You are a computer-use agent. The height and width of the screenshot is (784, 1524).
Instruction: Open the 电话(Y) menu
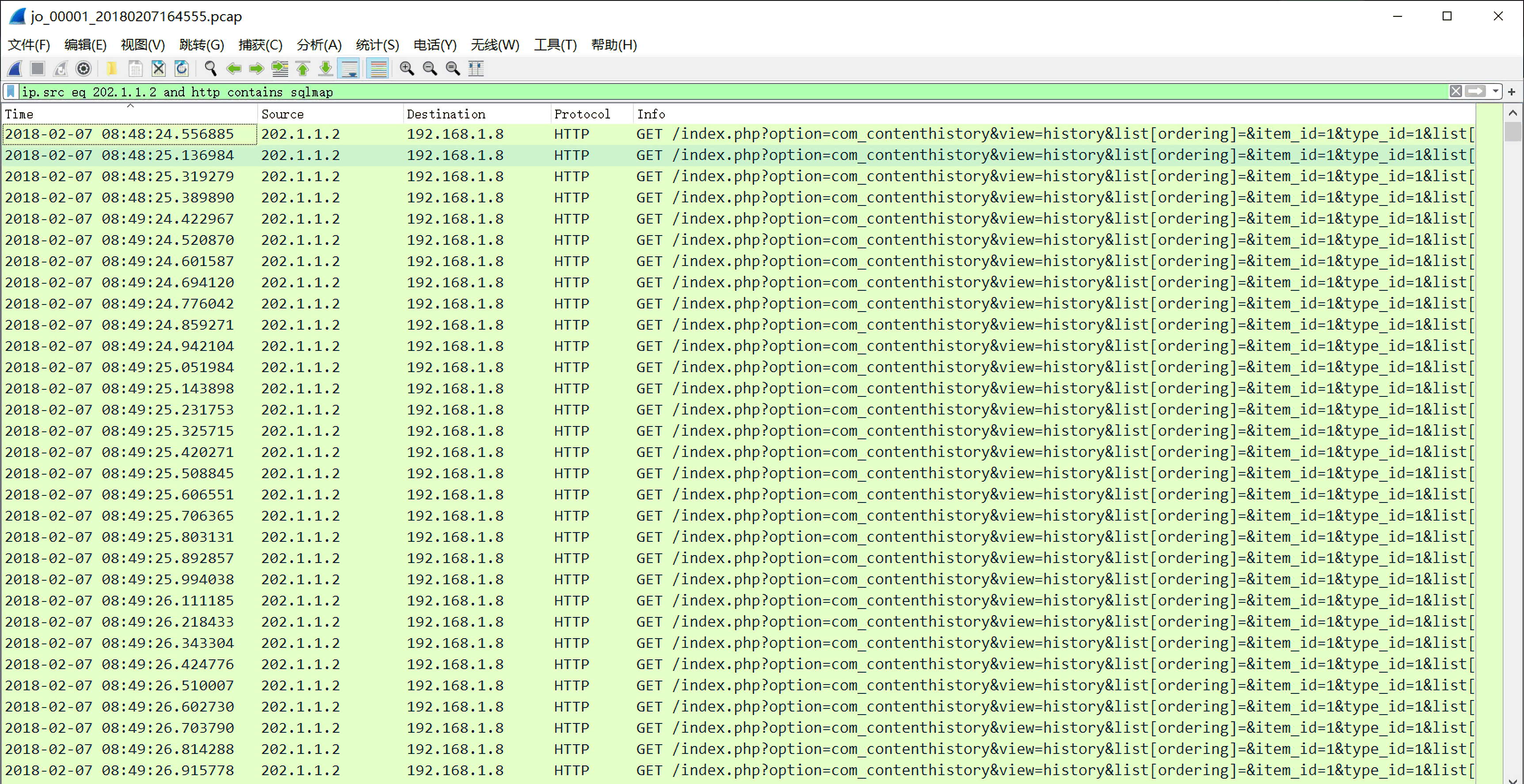tap(435, 45)
